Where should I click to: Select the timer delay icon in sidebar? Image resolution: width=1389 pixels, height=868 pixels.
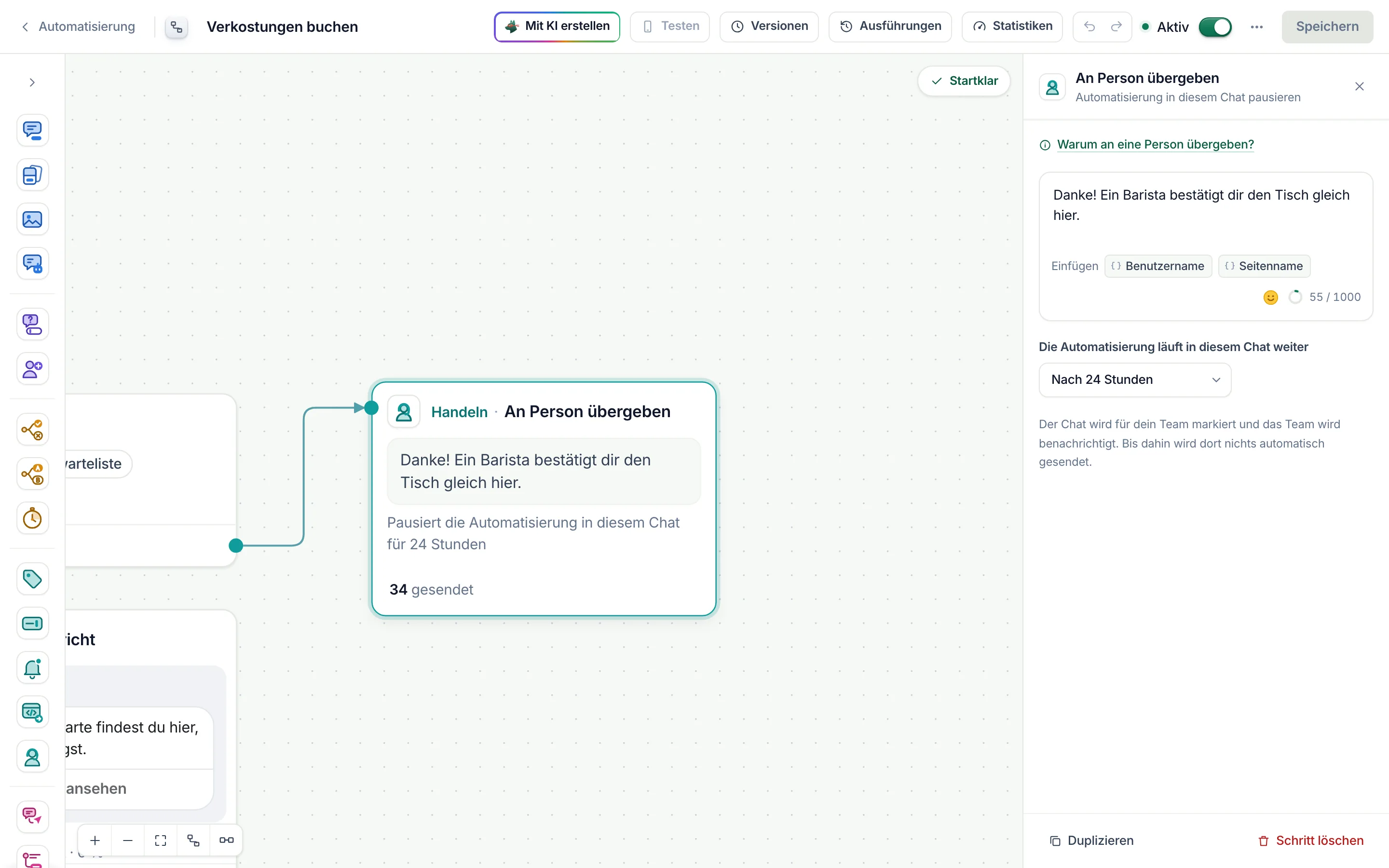click(32, 518)
